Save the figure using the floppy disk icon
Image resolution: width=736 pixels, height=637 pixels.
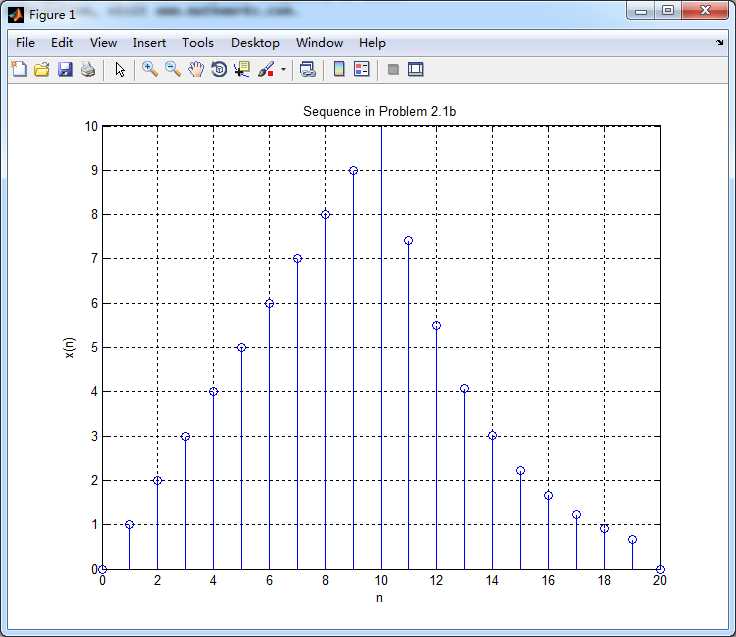point(65,69)
